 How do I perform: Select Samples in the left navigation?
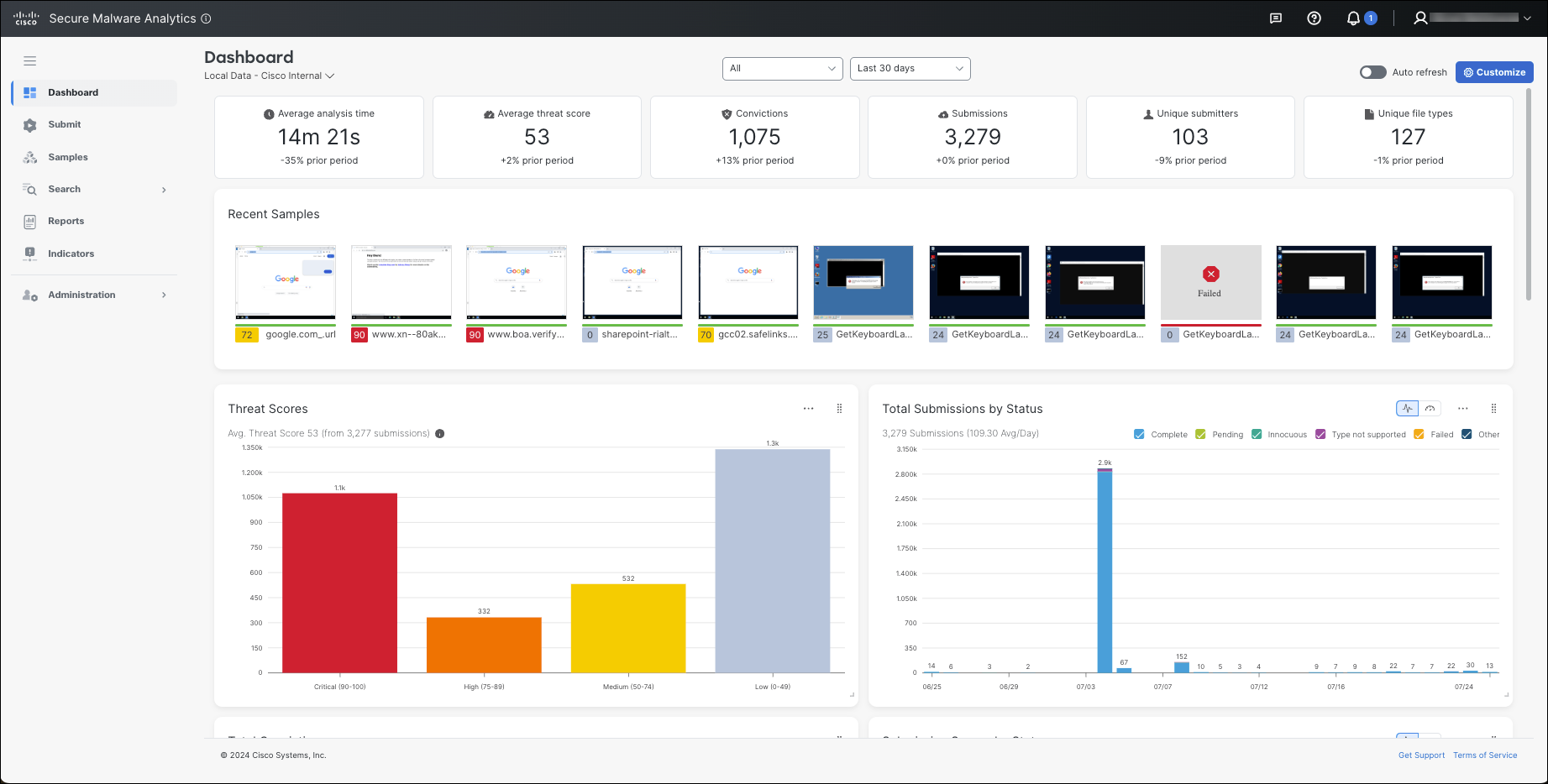click(x=67, y=157)
